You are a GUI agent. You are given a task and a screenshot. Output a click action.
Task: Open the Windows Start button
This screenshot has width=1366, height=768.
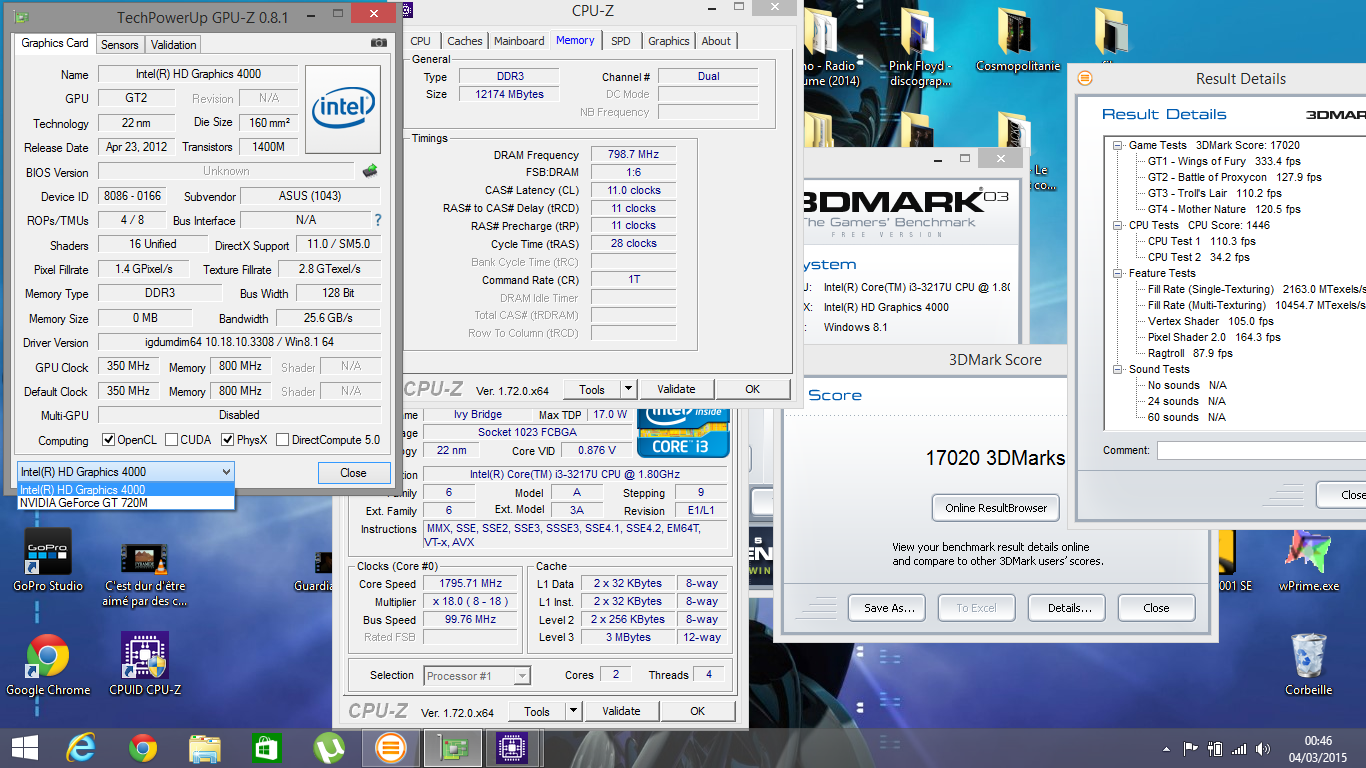(24, 748)
